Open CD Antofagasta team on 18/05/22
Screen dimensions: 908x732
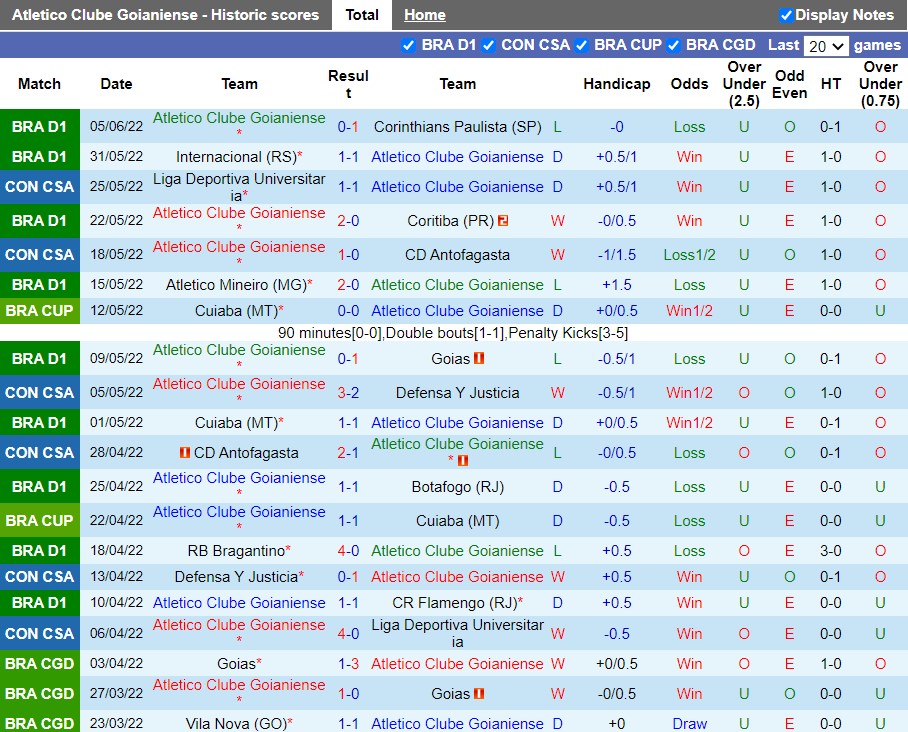457,255
